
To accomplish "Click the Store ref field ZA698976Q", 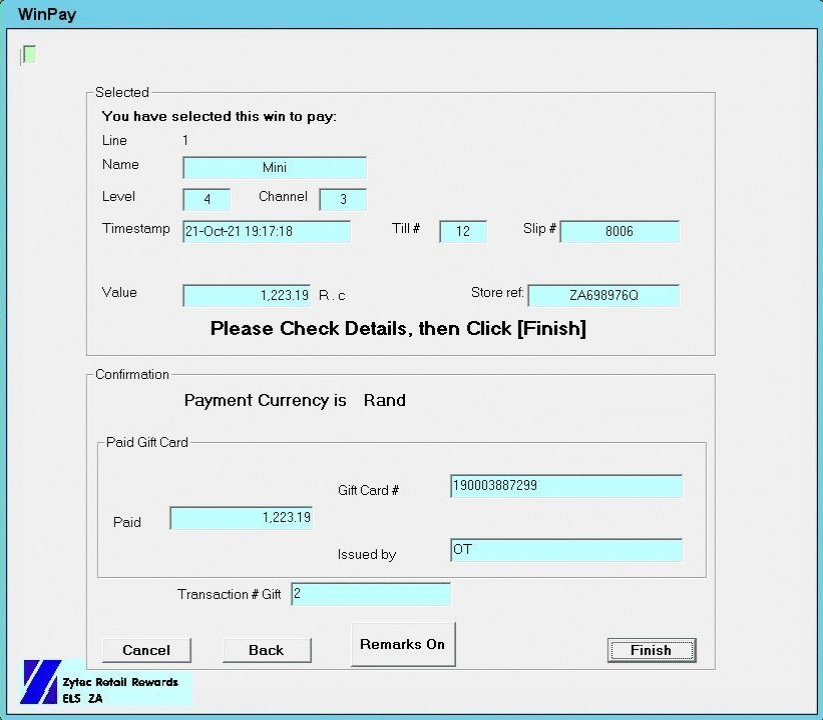I will point(603,295).
